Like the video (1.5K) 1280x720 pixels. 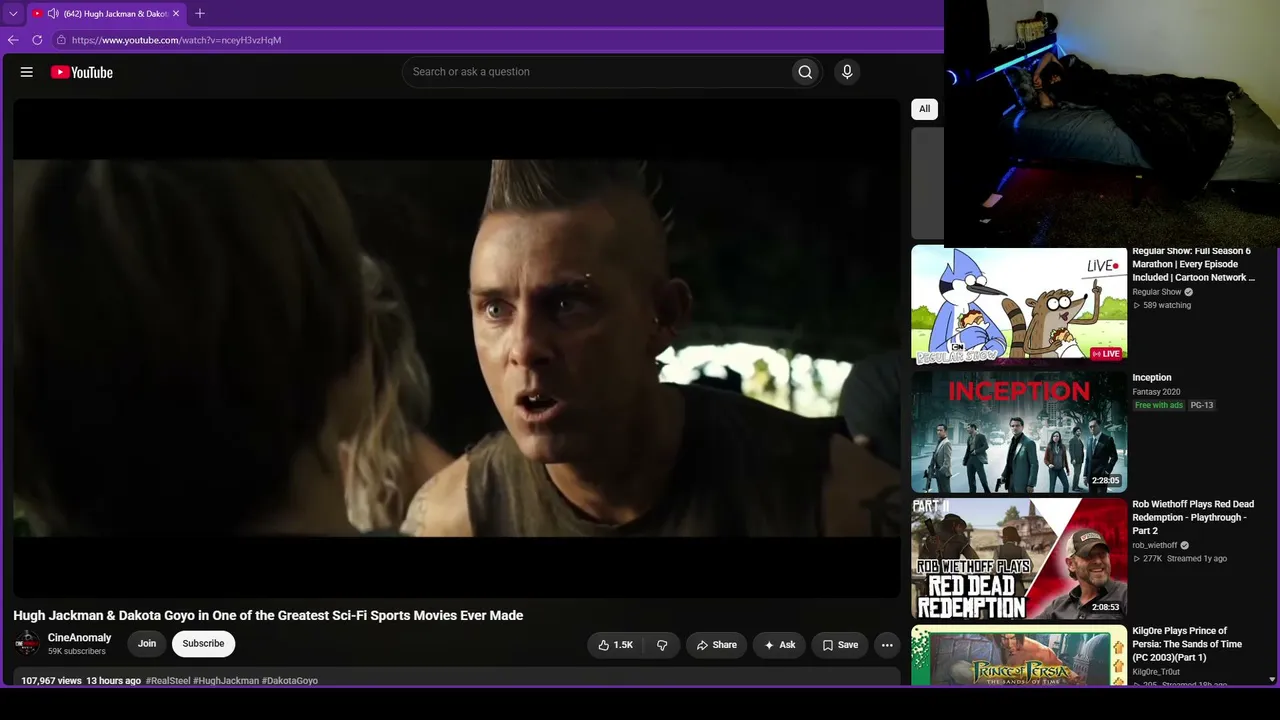click(615, 645)
